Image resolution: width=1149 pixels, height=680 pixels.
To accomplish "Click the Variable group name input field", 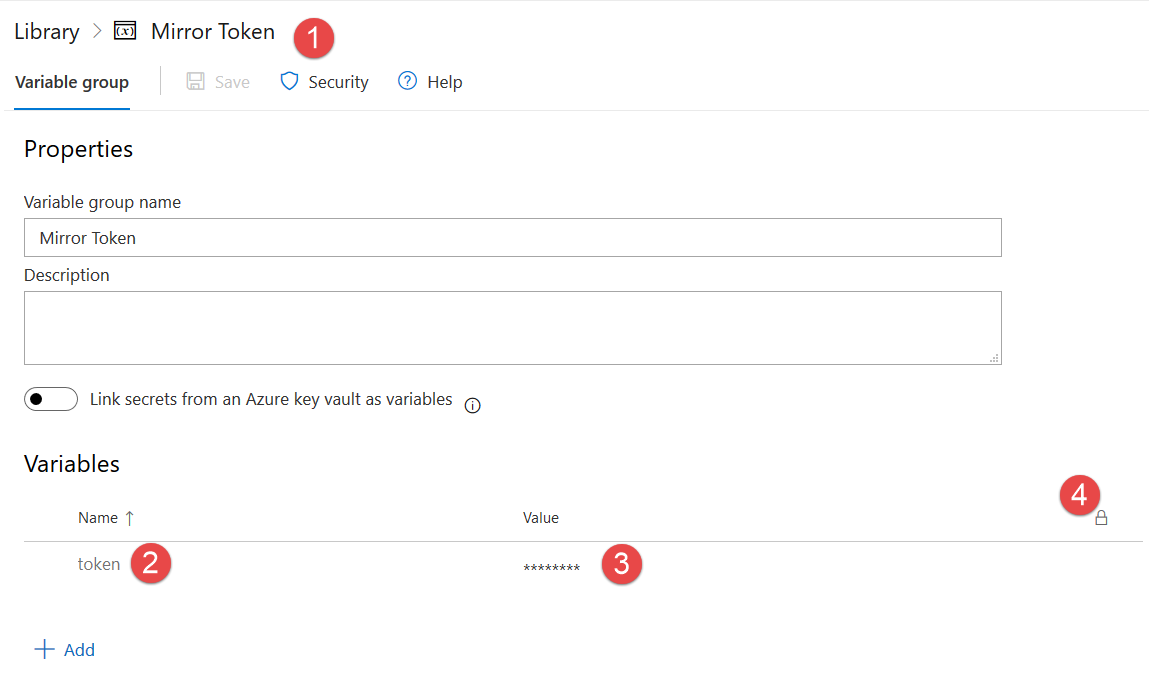I will [512, 238].
